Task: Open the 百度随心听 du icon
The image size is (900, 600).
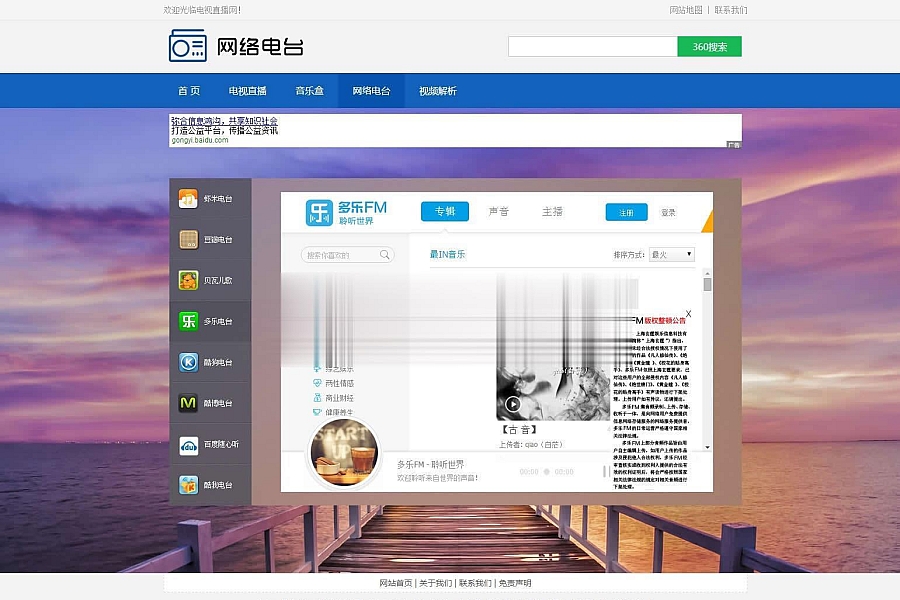Action: click(x=188, y=444)
